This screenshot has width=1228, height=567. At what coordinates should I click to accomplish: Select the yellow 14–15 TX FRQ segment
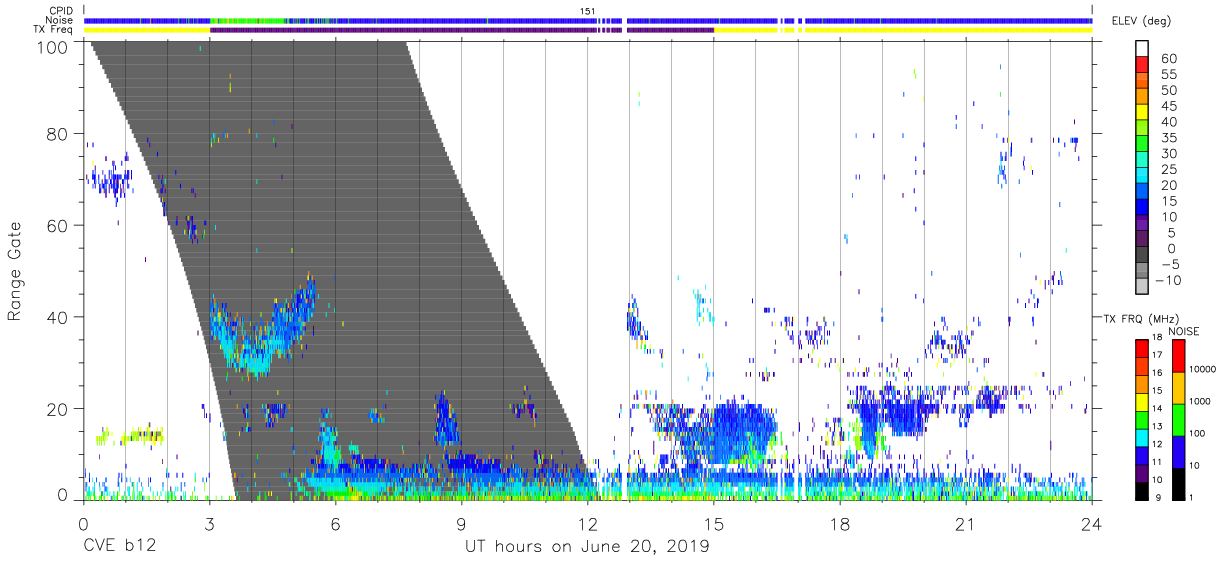point(1142,402)
